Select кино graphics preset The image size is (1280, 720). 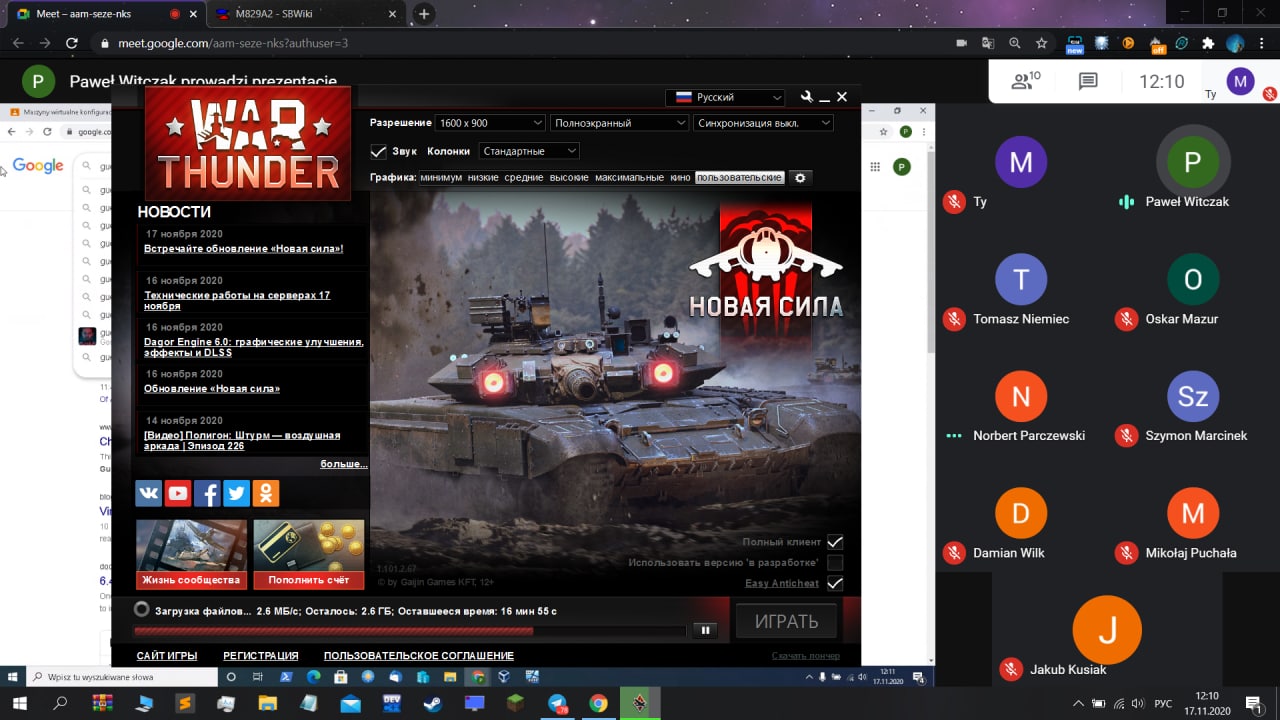pos(680,178)
